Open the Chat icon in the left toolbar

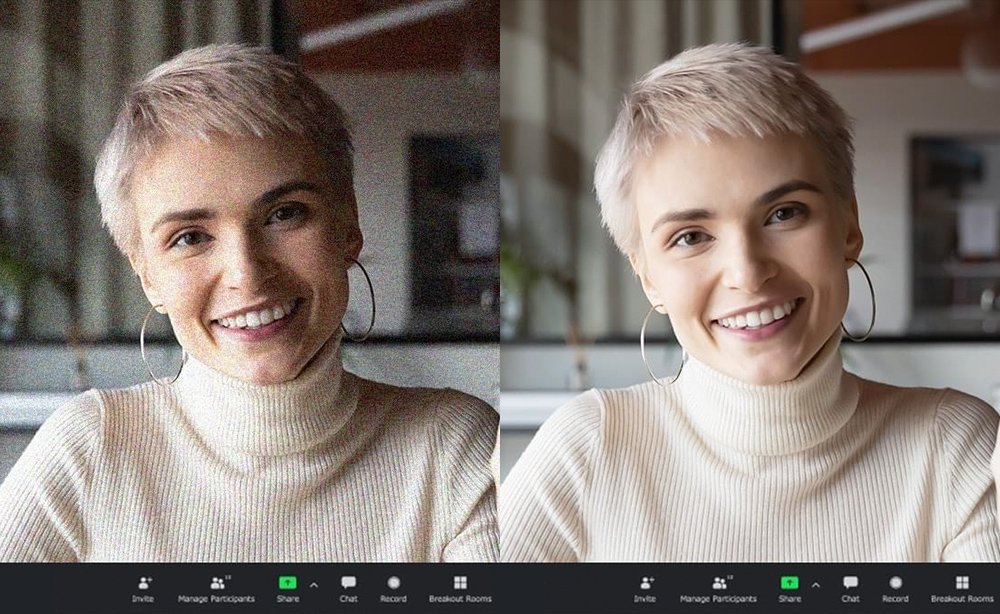pos(348,582)
